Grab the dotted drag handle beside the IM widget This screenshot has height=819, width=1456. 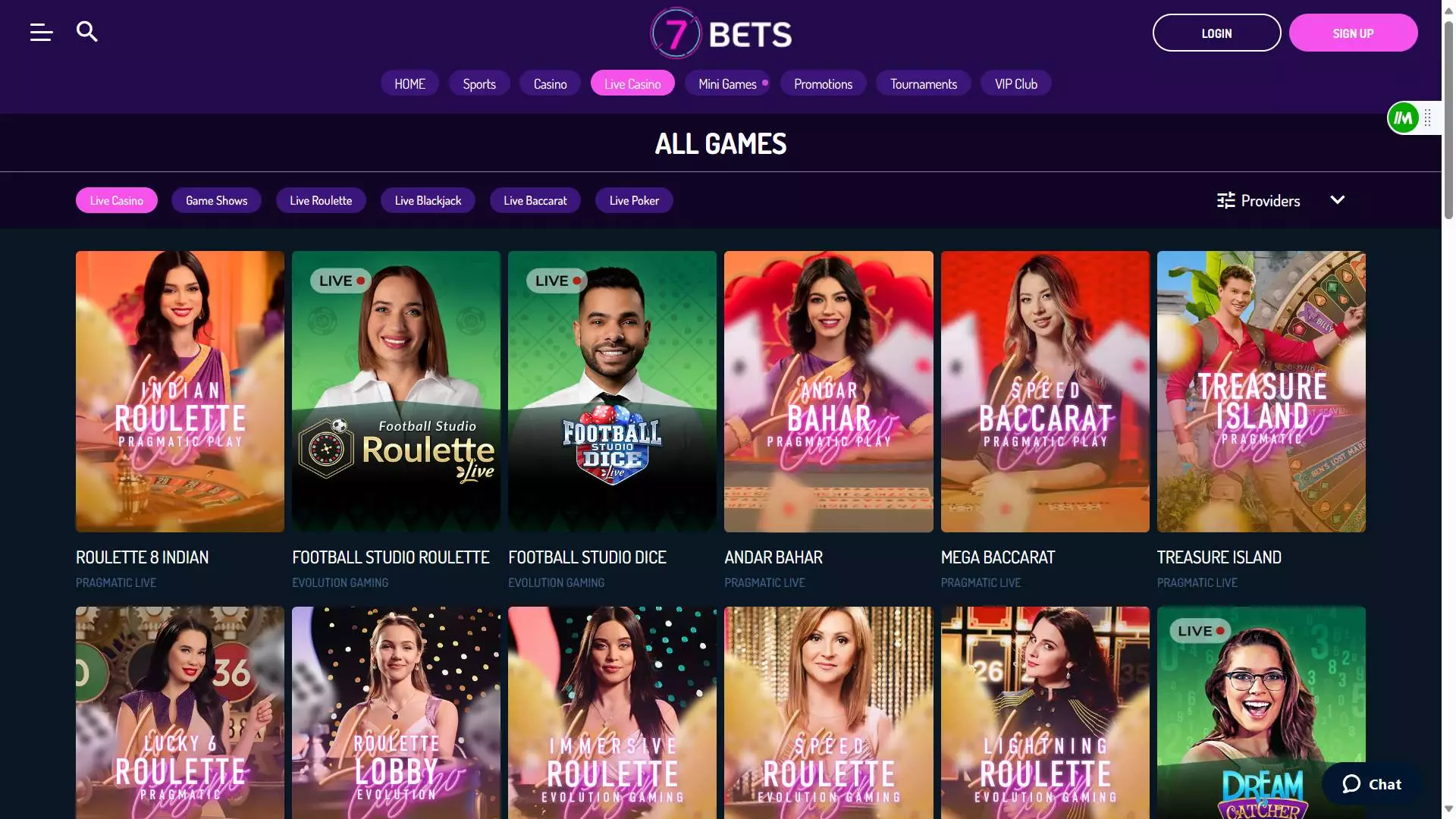coord(1428,118)
